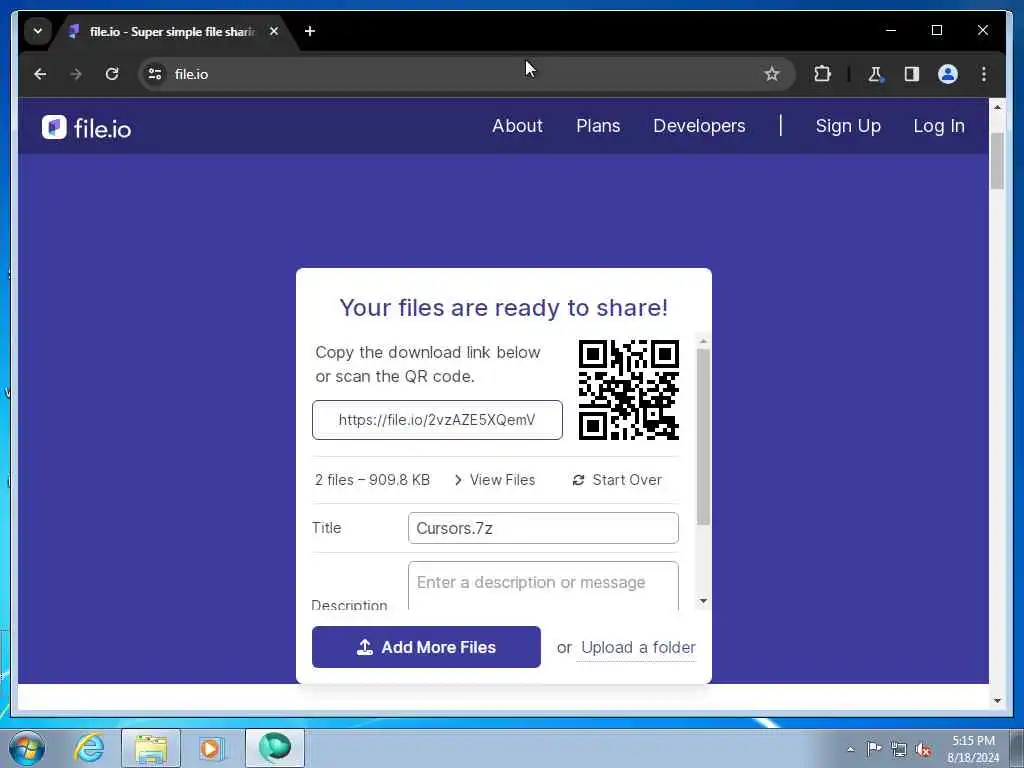Image resolution: width=1024 pixels, height=768 pixels.
Task: Show hidden system tray icons
Action: click(850, 749)
